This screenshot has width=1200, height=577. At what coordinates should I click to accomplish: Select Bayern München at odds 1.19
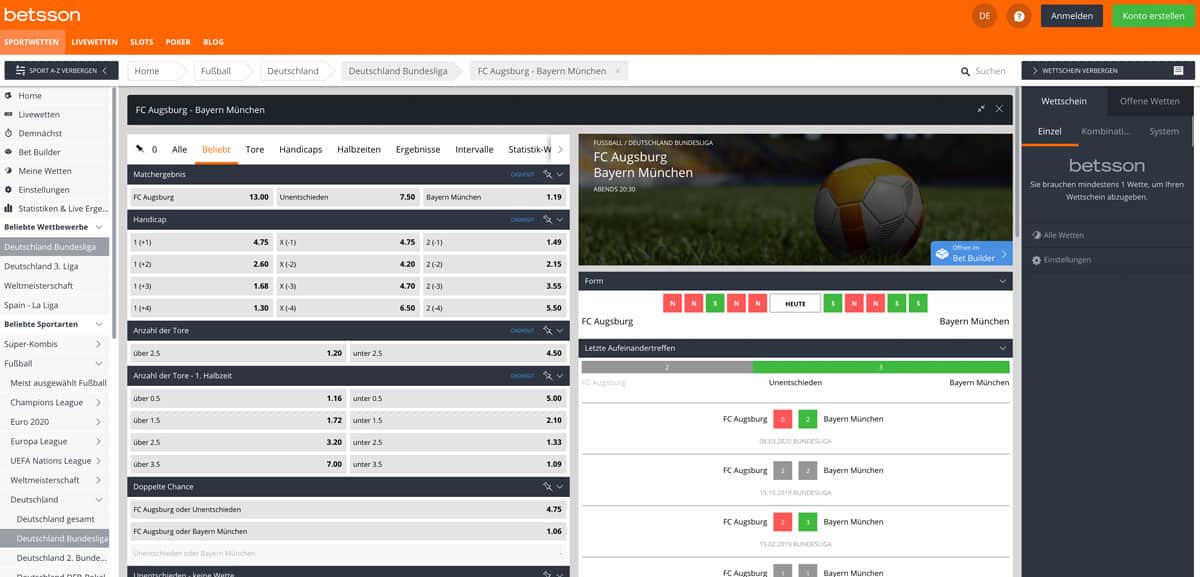click(x=495, y=197)
